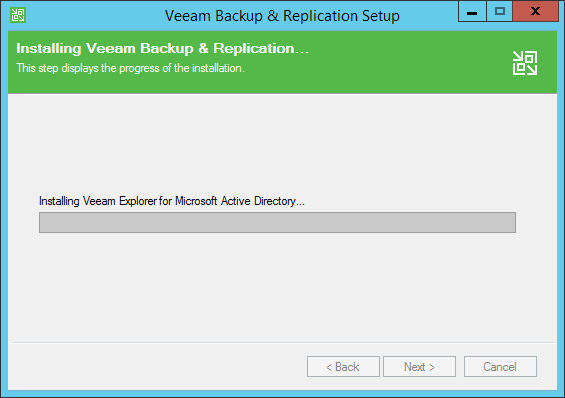Click the white Veeam logo in green banner

click(x=525, y=63)
